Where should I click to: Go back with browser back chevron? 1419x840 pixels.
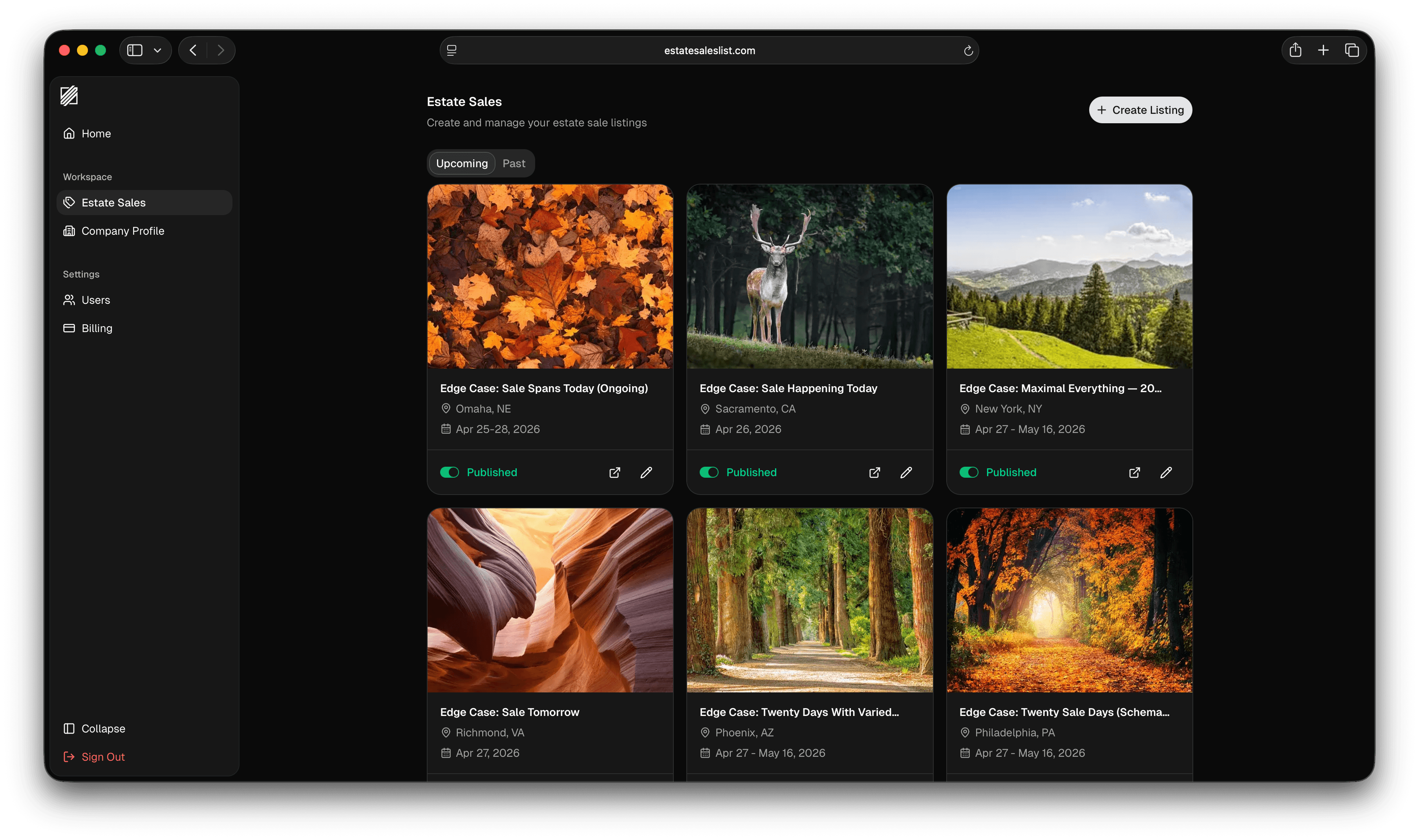pos(193,50)
